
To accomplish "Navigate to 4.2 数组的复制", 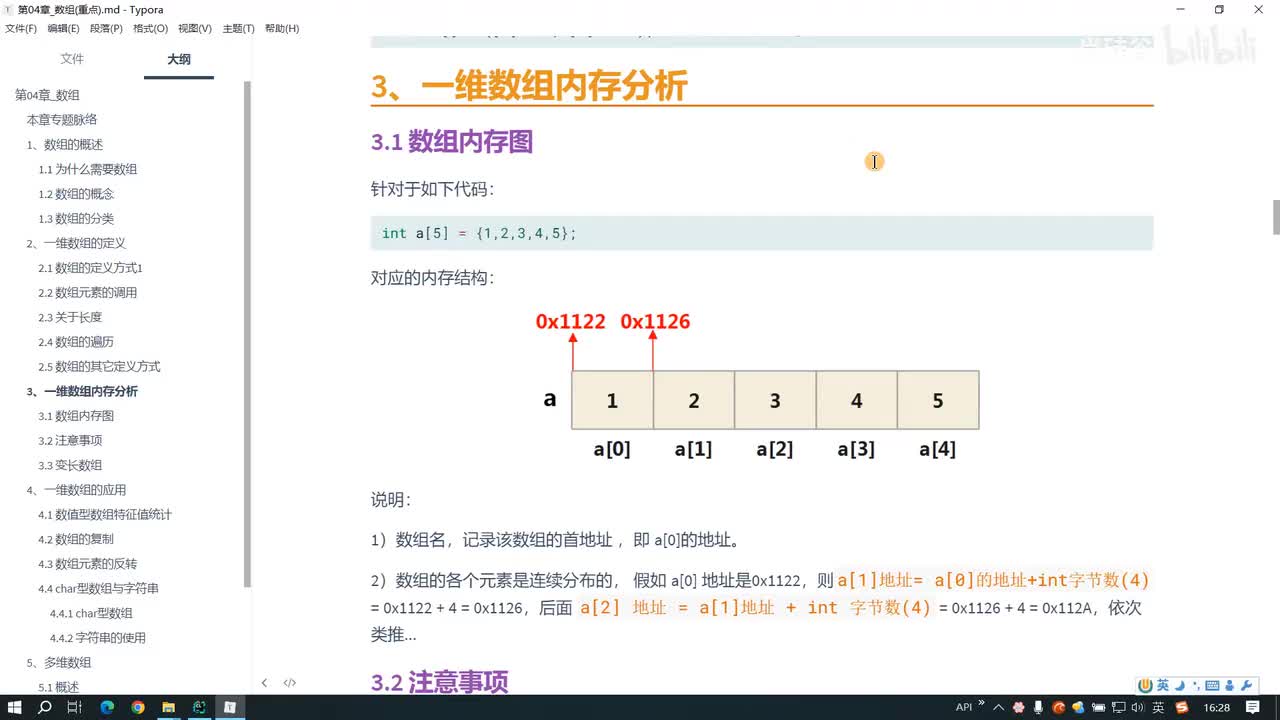I will point(76,539).
